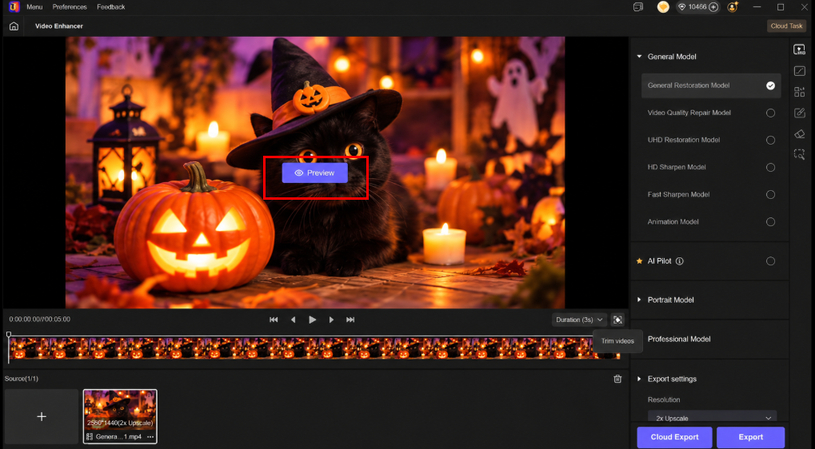Open Feedback menu
The image size is (815, 449).
pyautogui.click(x=111, y=7)
